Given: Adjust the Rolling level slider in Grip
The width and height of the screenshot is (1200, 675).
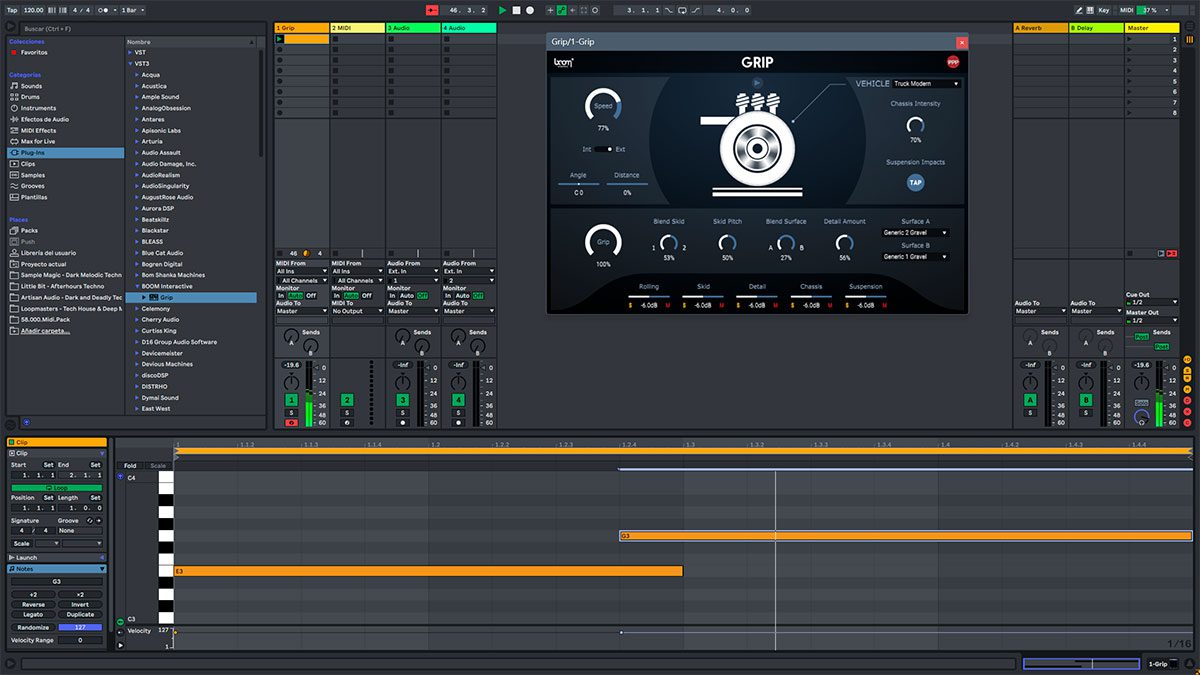Looking at the screenshot, I should [649, 296].
